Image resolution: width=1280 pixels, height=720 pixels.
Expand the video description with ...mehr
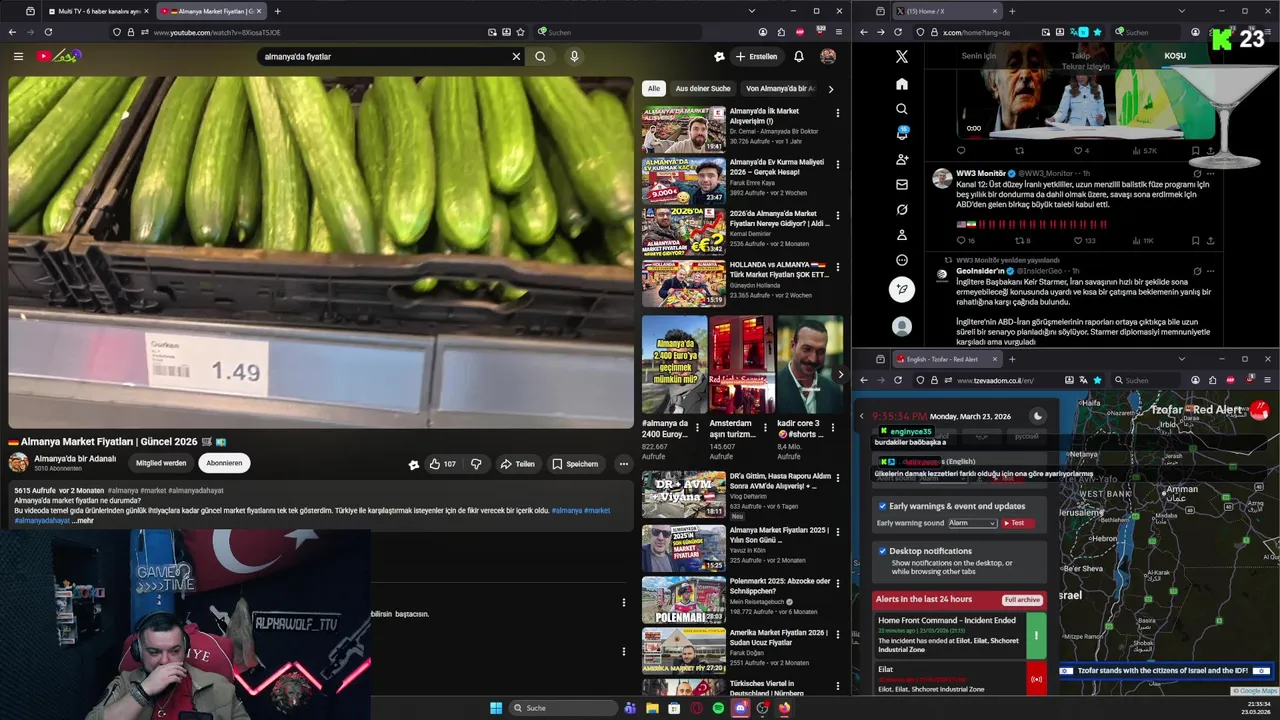tap(83, 520)
